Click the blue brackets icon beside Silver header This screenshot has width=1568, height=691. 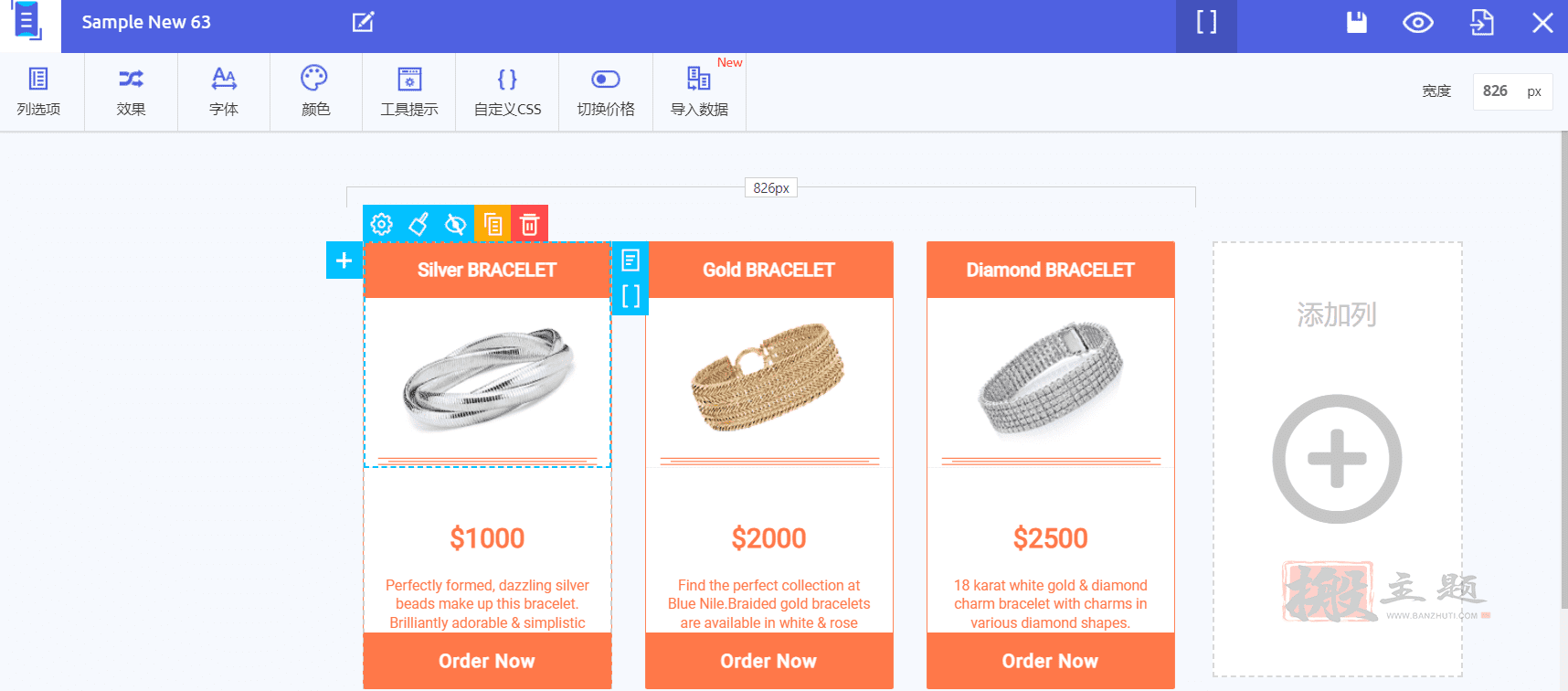tap(630, 296)
